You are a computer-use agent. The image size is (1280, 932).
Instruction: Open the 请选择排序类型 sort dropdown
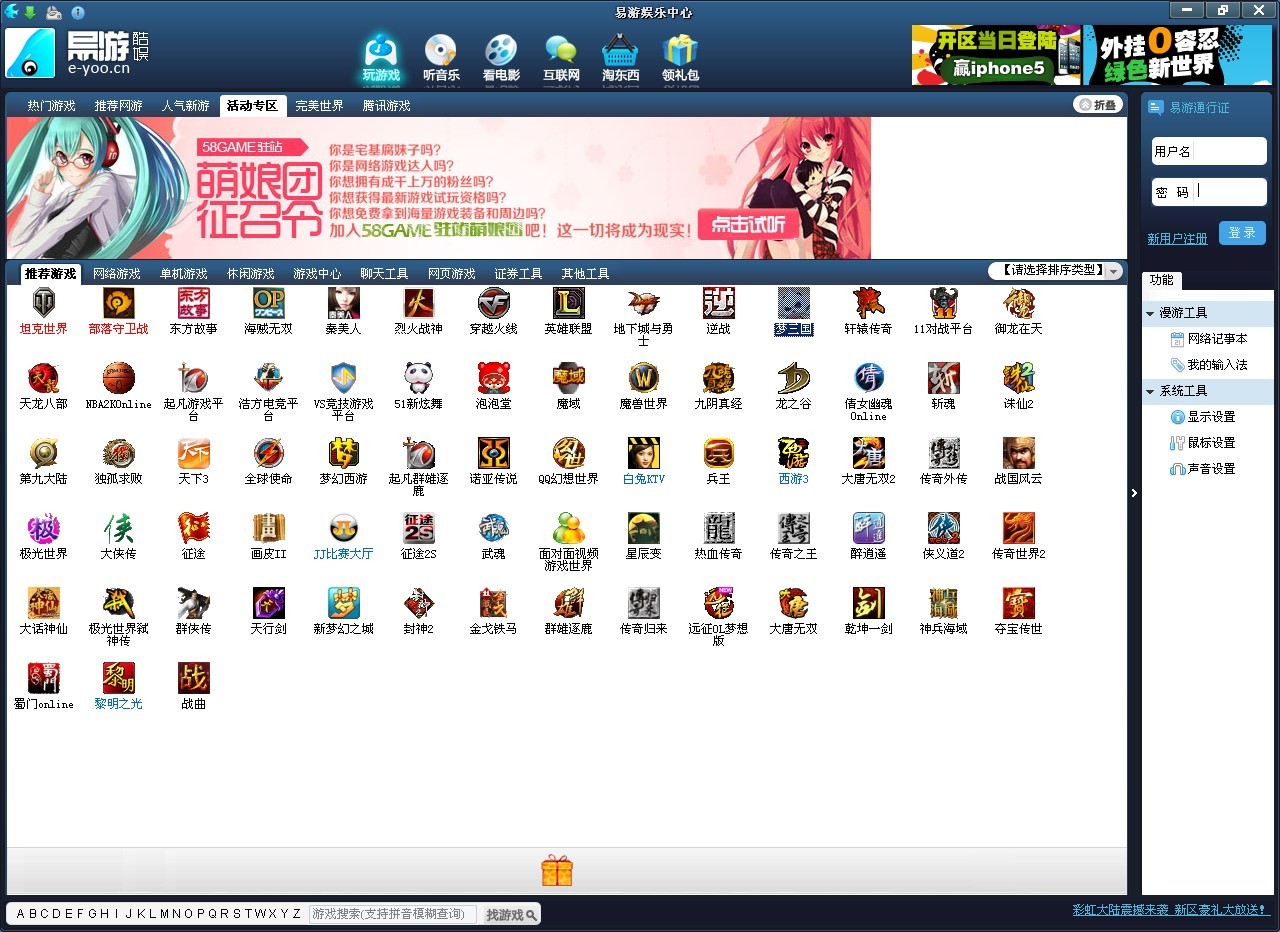coord(1055,271)
